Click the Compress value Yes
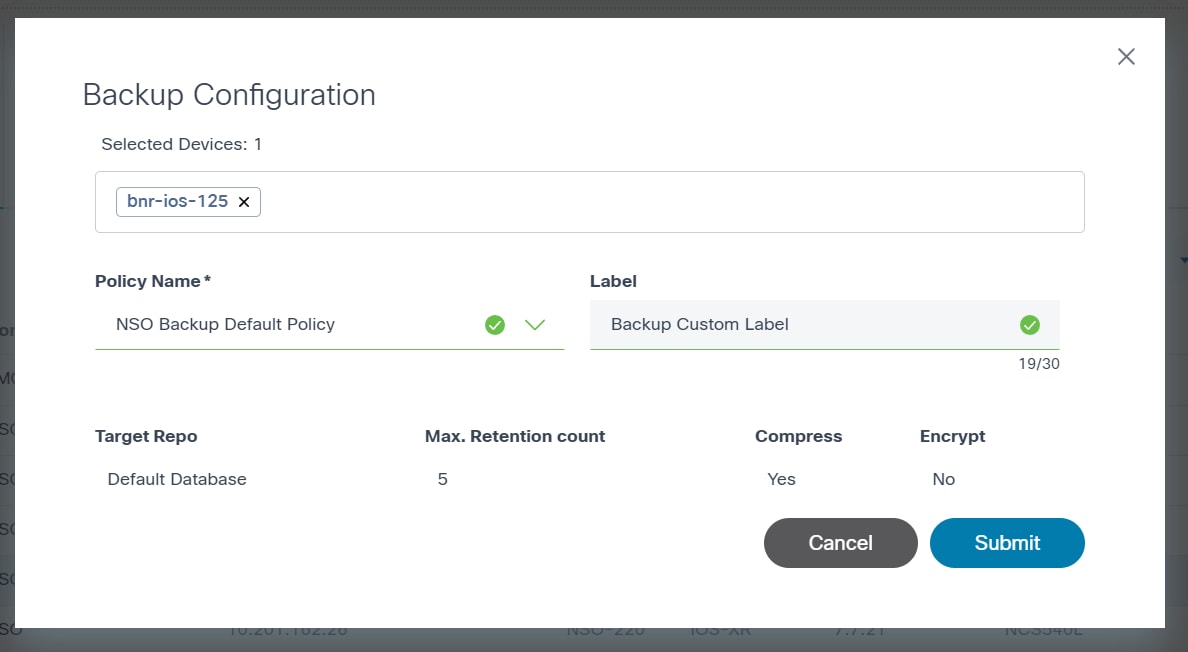This screenshot has width=1188, height=652. [x=781, y=479]
